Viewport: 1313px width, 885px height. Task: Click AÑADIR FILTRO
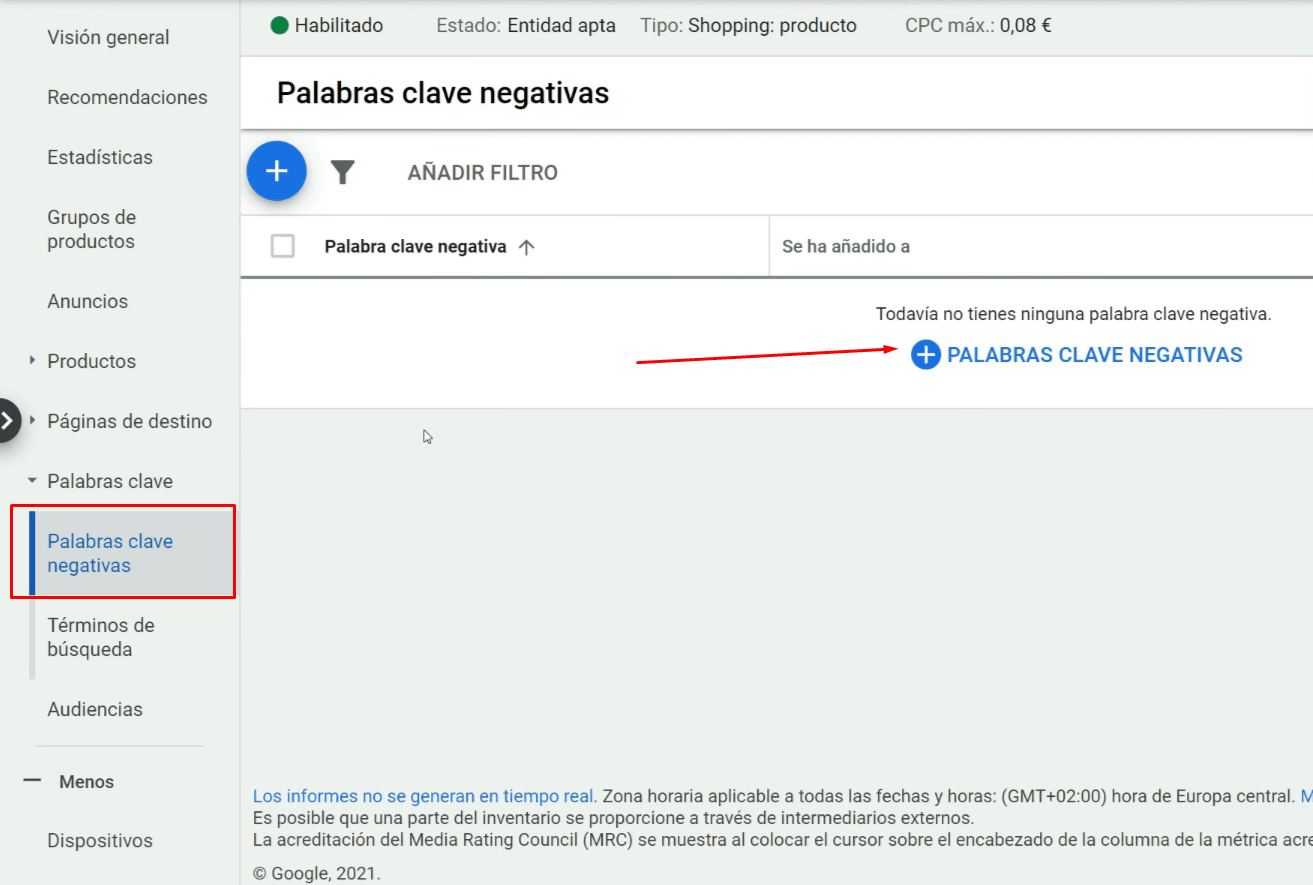[x=482, y=173]
